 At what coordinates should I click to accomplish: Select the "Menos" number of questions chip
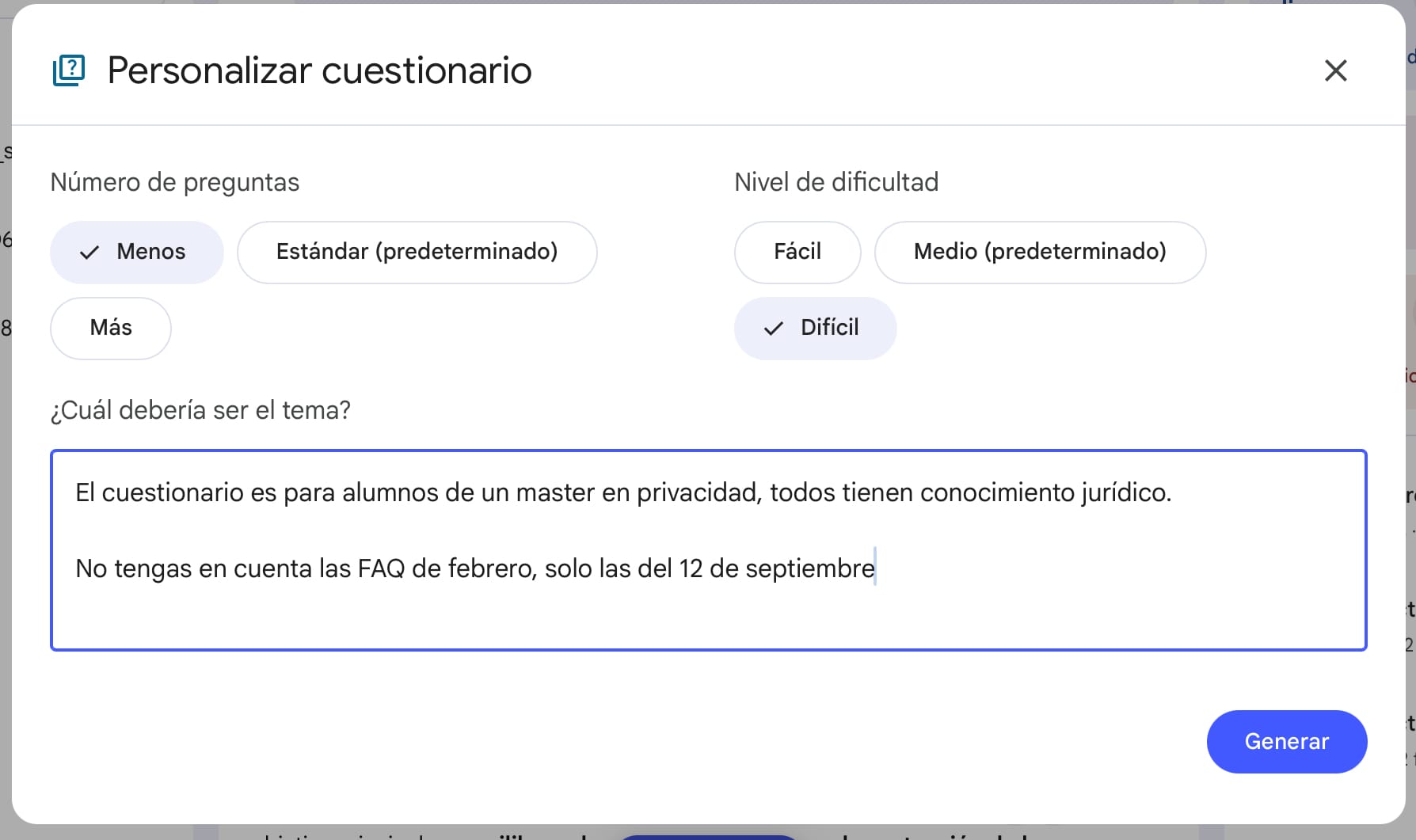[137, 252]
